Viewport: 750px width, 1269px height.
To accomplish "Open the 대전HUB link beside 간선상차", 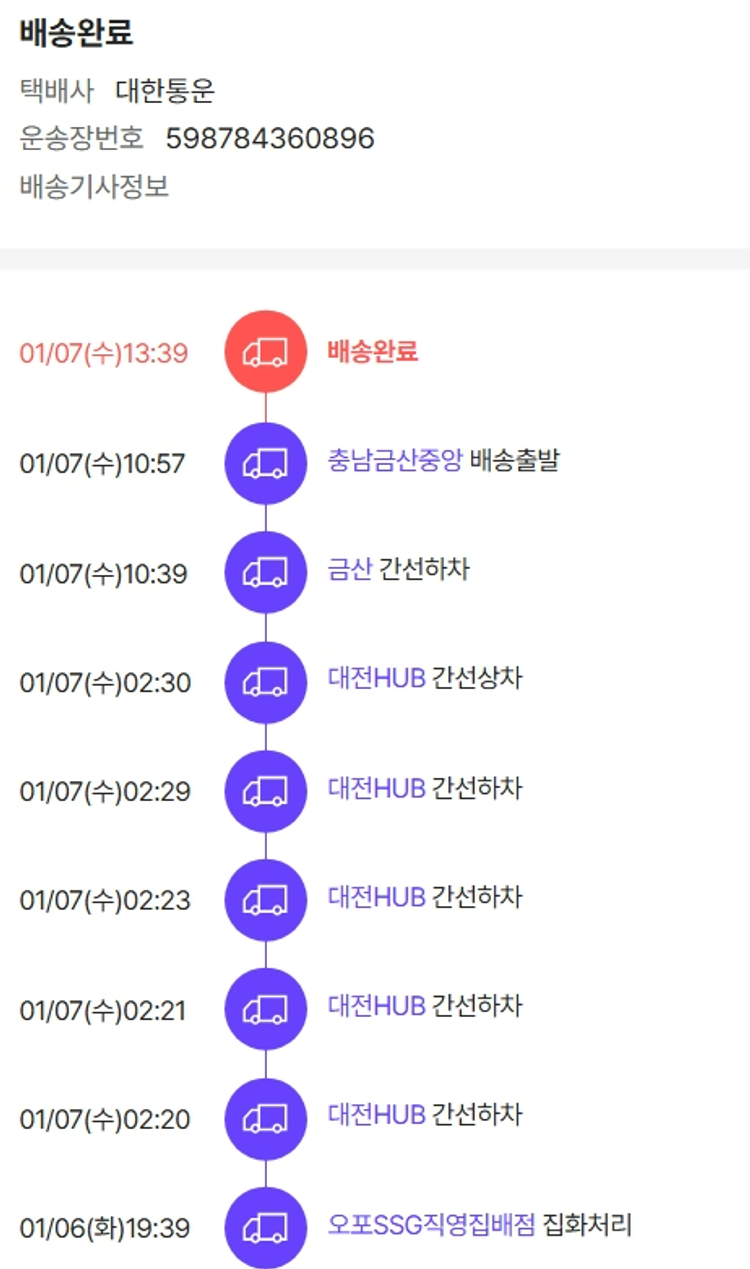I will [376, 679].
